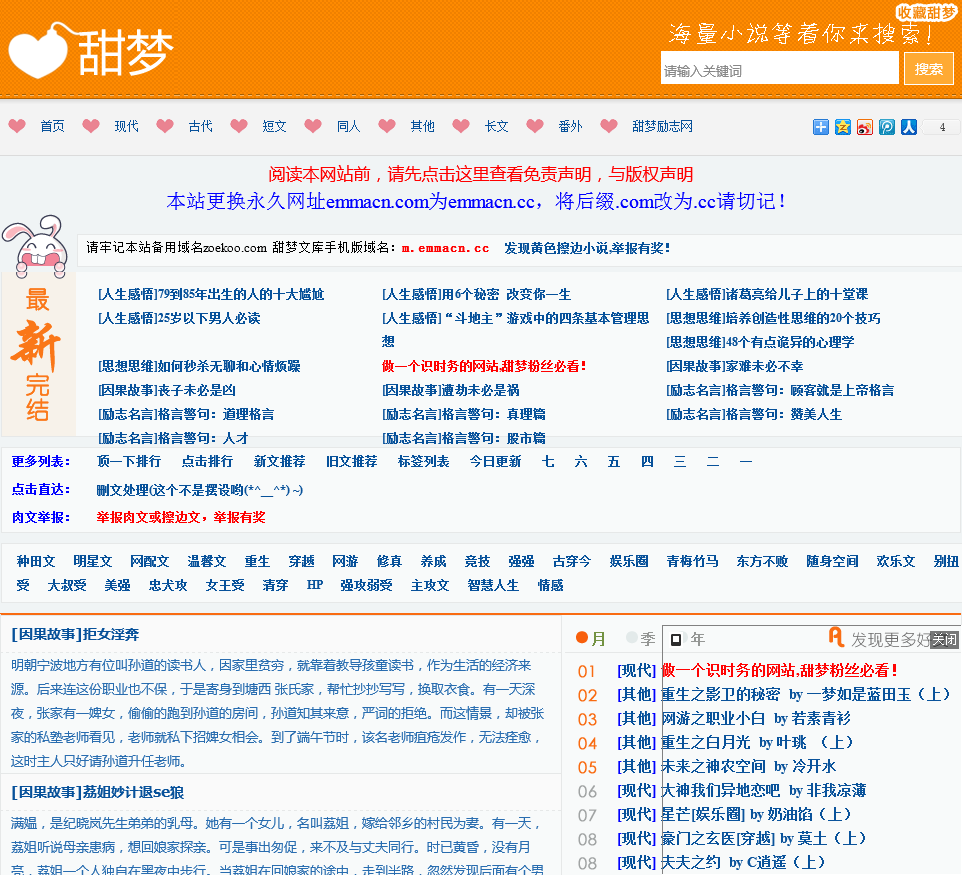Open article 48个有点诡异的心理学
The image size is (962, 875).
(x=760, y=342)
